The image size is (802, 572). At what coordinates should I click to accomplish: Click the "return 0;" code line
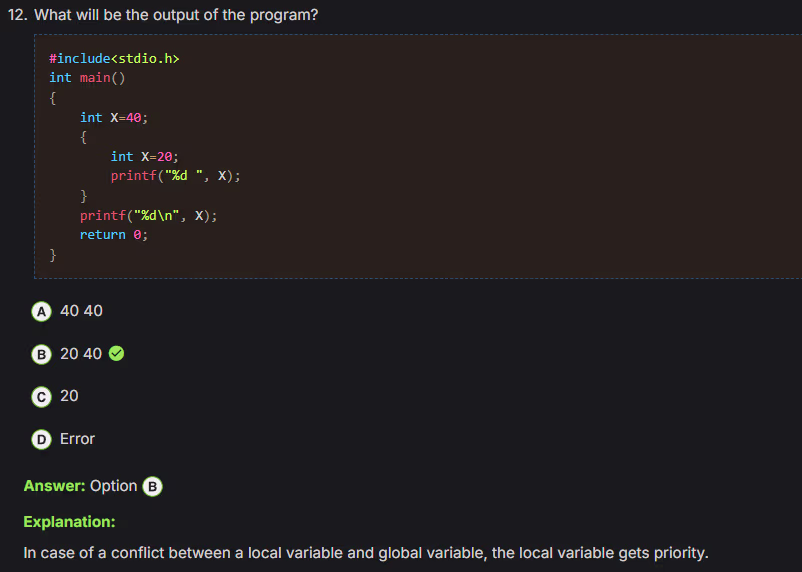pos(114,234)
